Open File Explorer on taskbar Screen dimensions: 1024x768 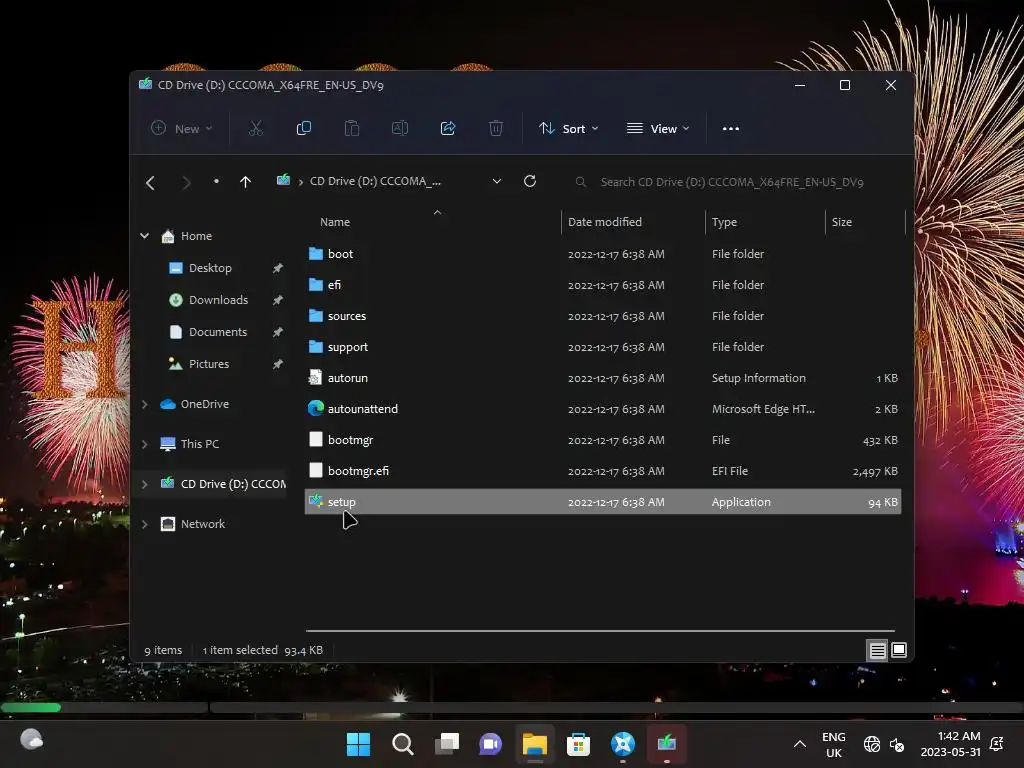coord(535,744)
